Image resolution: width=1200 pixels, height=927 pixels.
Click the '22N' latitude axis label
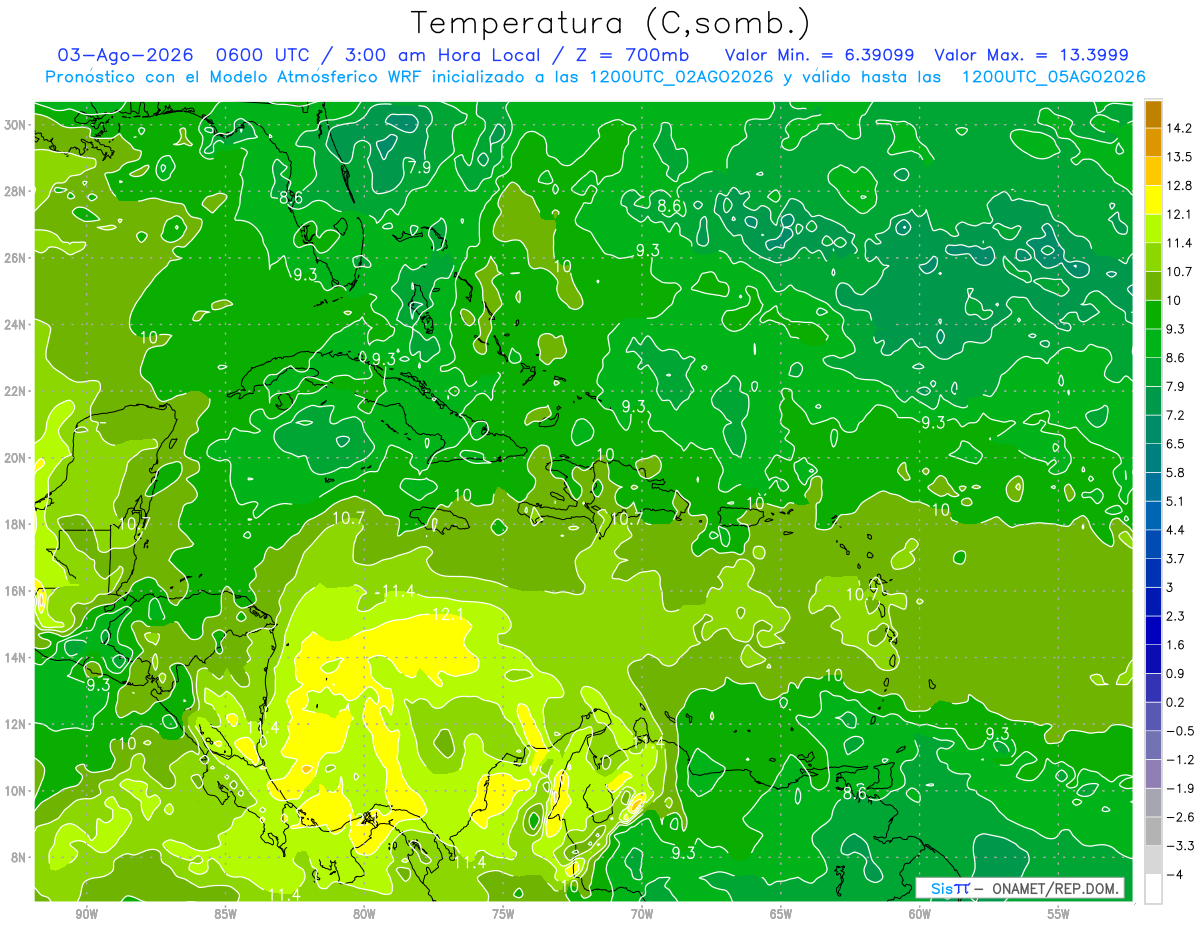[16, 391]
